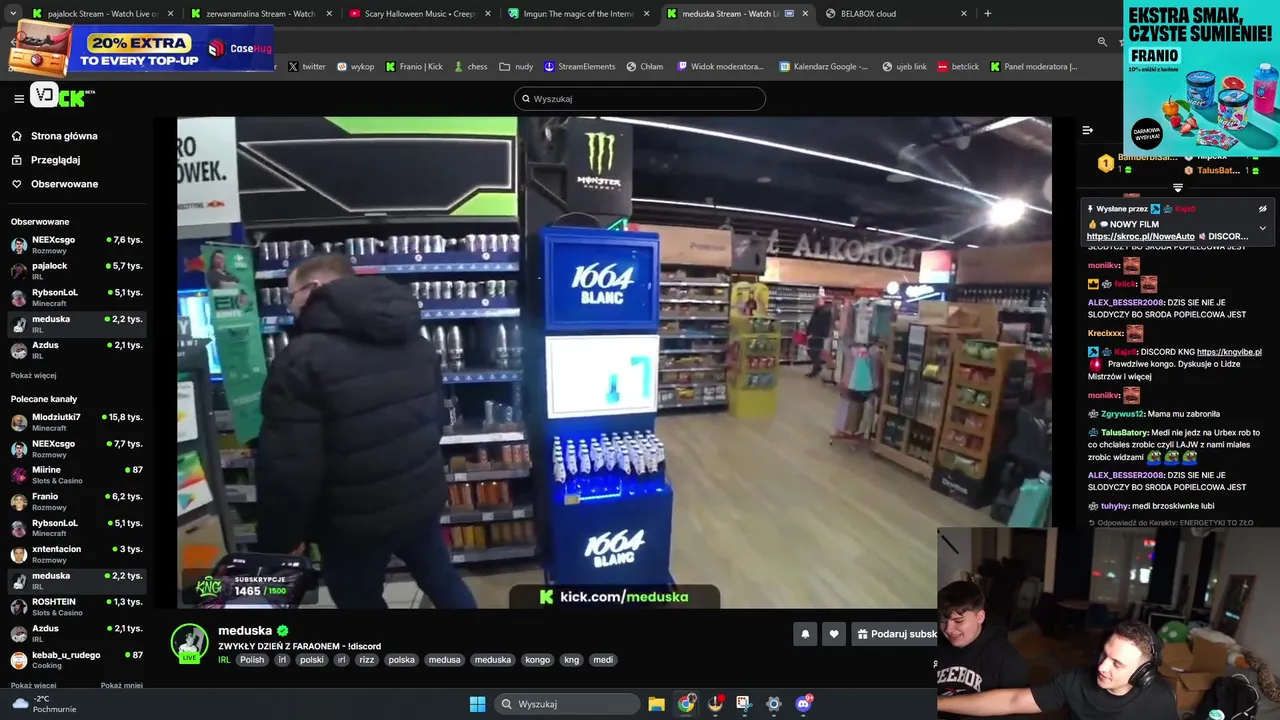1280x720 pixels.
Task: Open kebab_u_rudego recommended channel
Action: point(77,660)
